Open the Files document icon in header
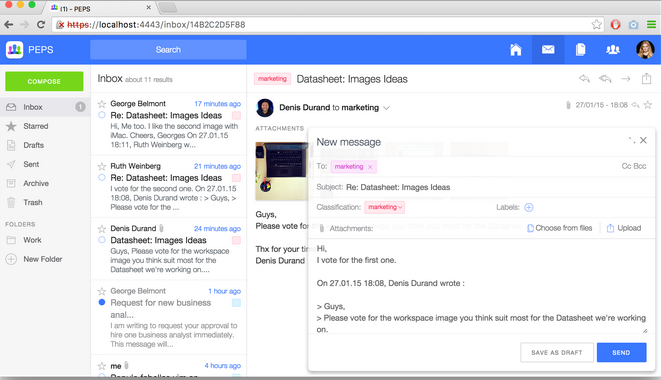Image resolution: width=661 pixels, height=380 pixels. (x=580, y=50)
